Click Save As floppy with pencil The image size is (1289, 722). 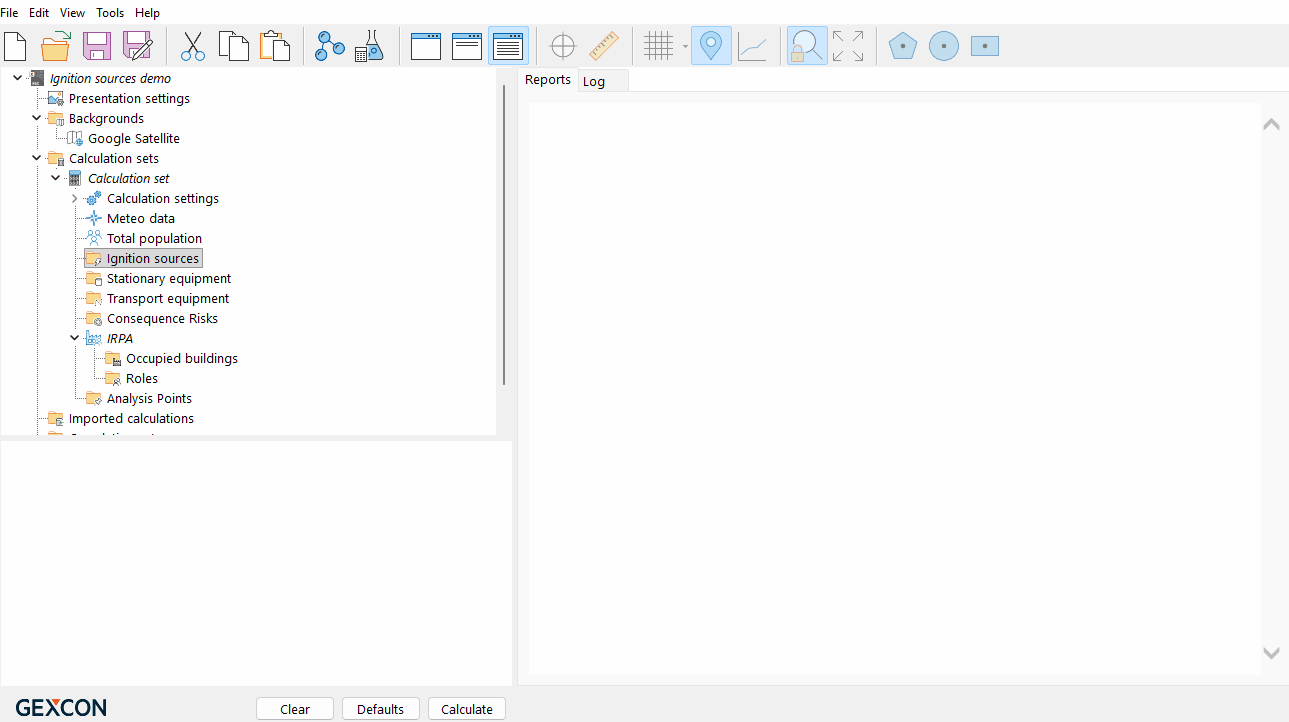pyautogui.click(x=137, y=46)
